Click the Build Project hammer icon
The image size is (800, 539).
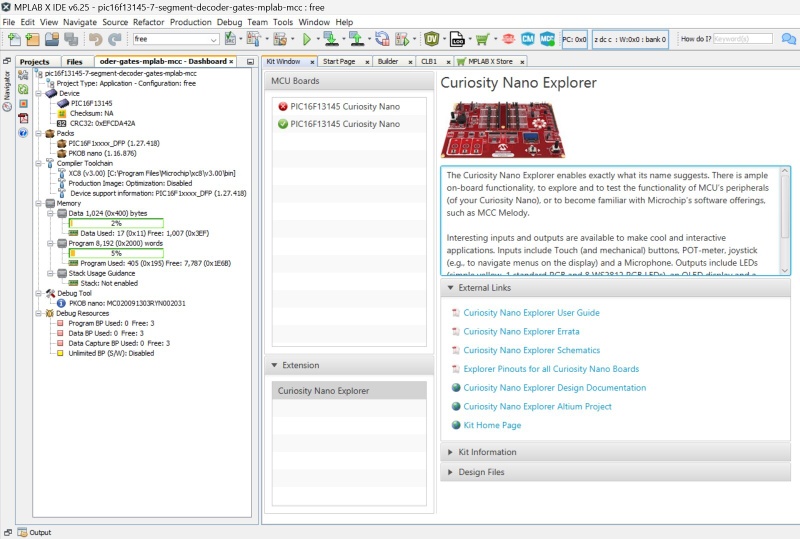(x=253, y=39)
